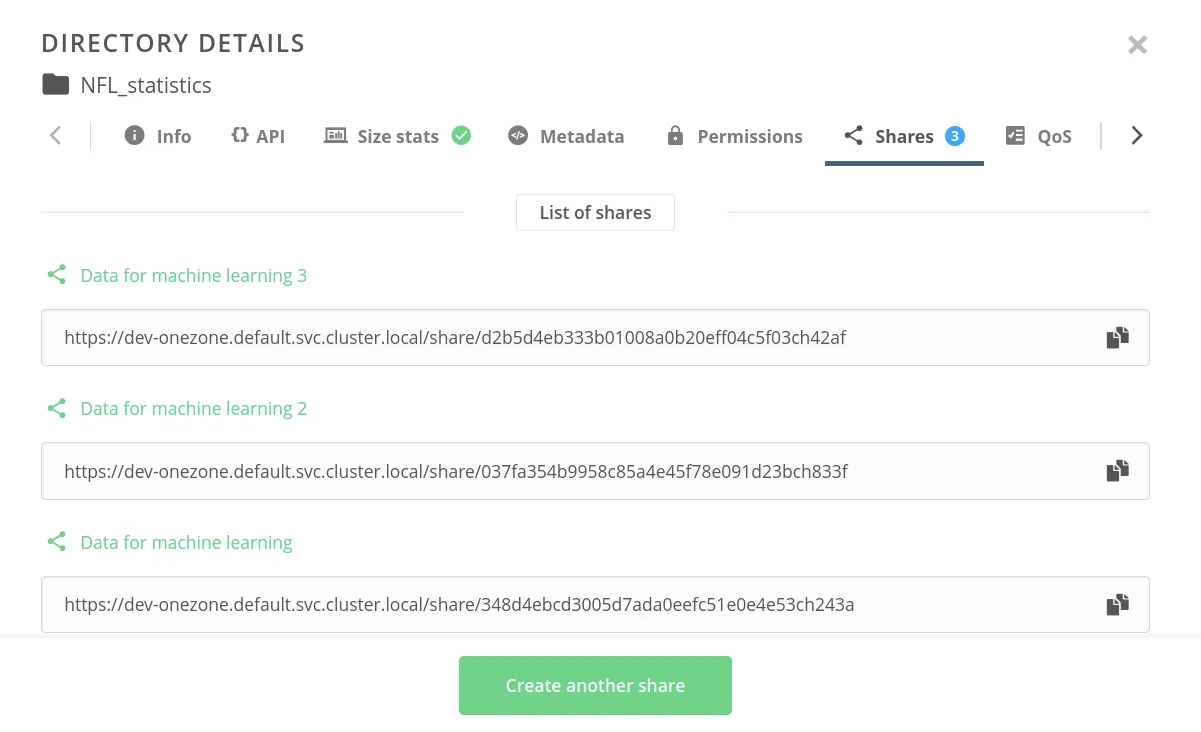Copy the second share URL ending ch833f
The width and height of the screenshot is (1201, 732).
click(x=1117, y=470)
